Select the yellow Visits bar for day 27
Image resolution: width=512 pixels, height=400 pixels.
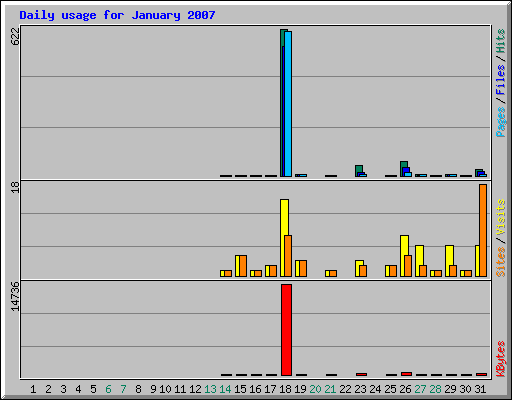coord(418,261)
